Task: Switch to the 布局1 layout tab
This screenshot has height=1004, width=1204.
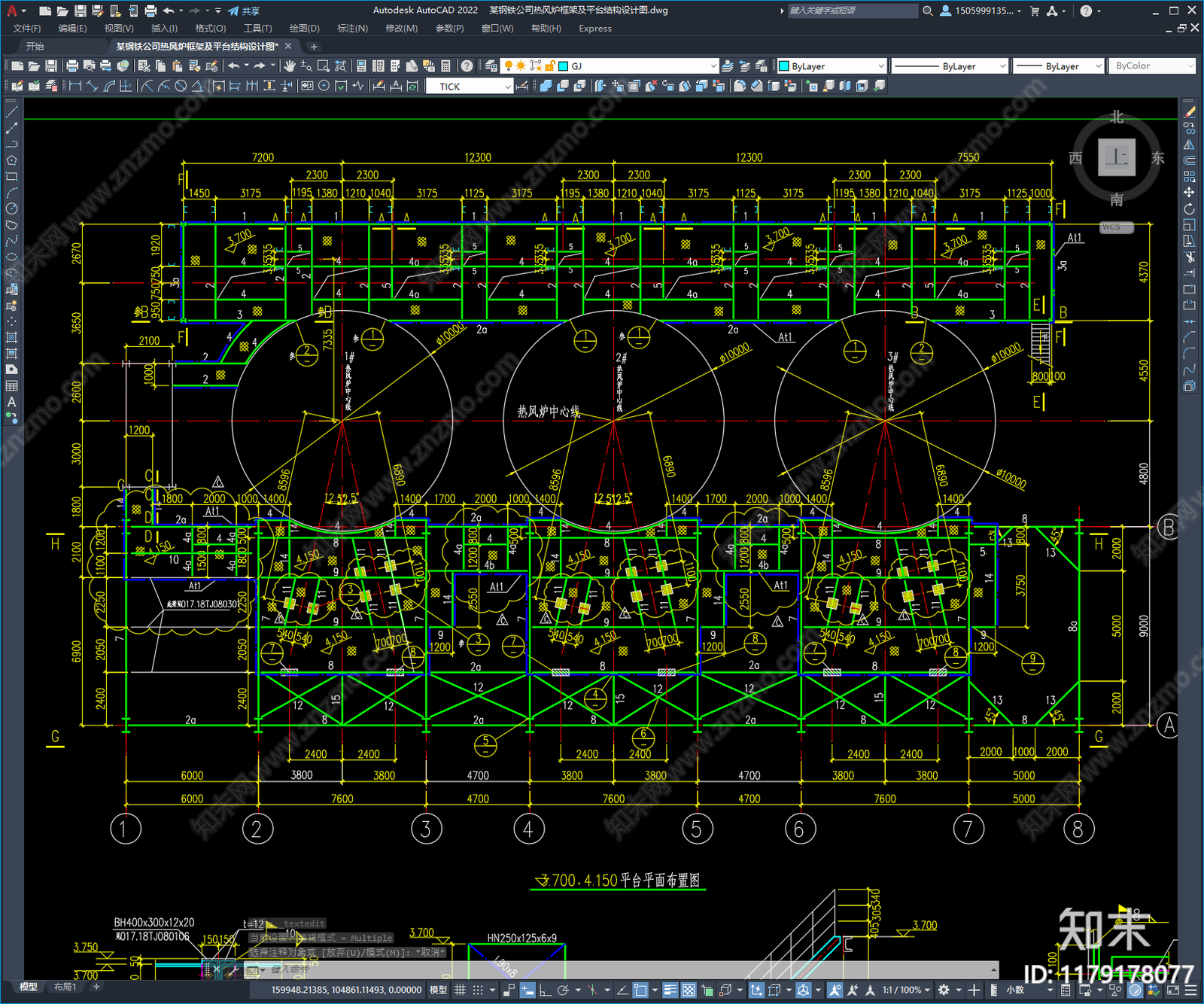Action: point(65,987)
